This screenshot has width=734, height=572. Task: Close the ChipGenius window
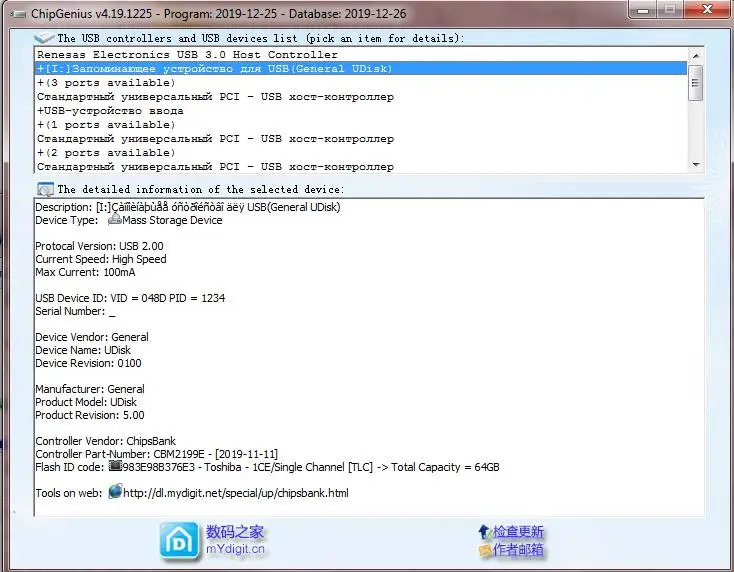(708, 9)
